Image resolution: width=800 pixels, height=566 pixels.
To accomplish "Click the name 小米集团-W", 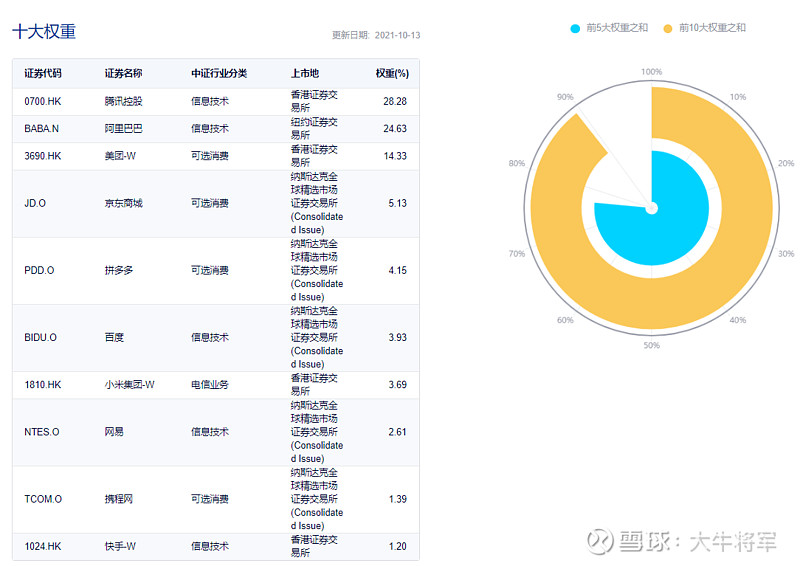I will pyautogui.click(x=130, y=385).
